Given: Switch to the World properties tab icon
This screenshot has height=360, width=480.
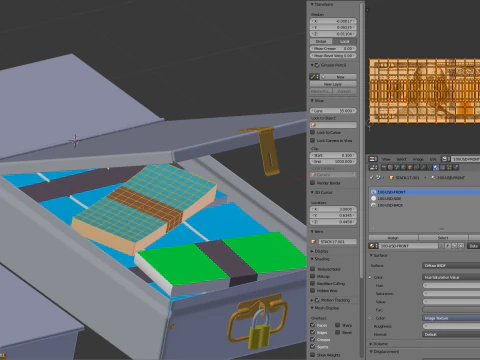Looking at the screenshot, I should pos(403,167).
